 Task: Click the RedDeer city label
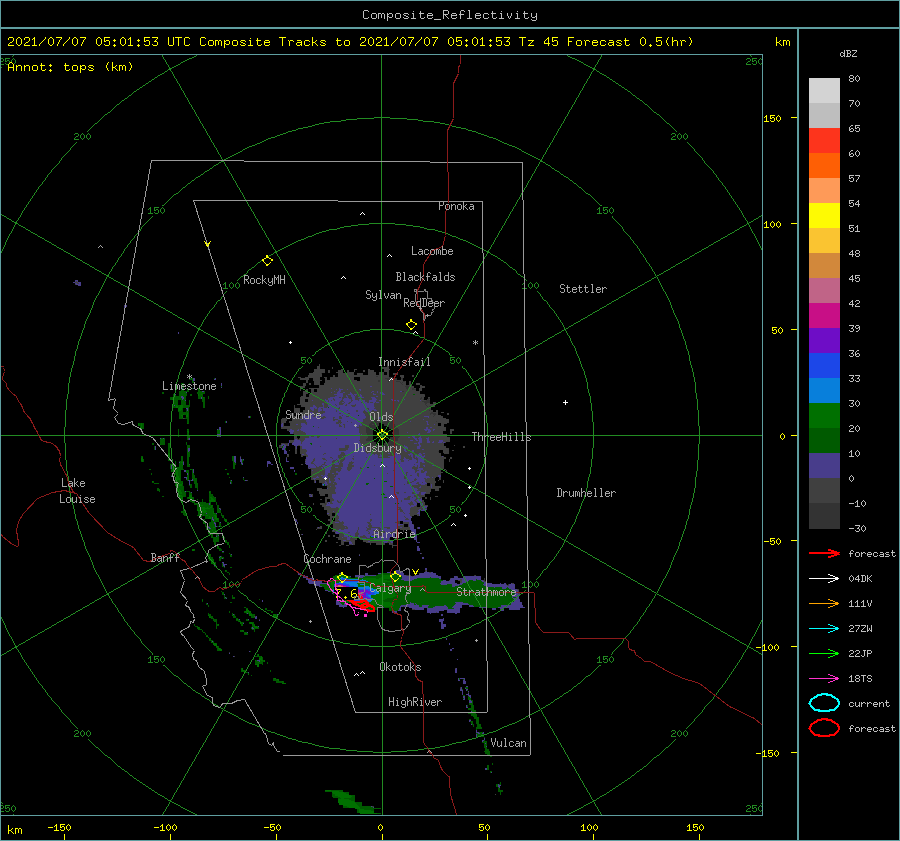tap(424, 303)
